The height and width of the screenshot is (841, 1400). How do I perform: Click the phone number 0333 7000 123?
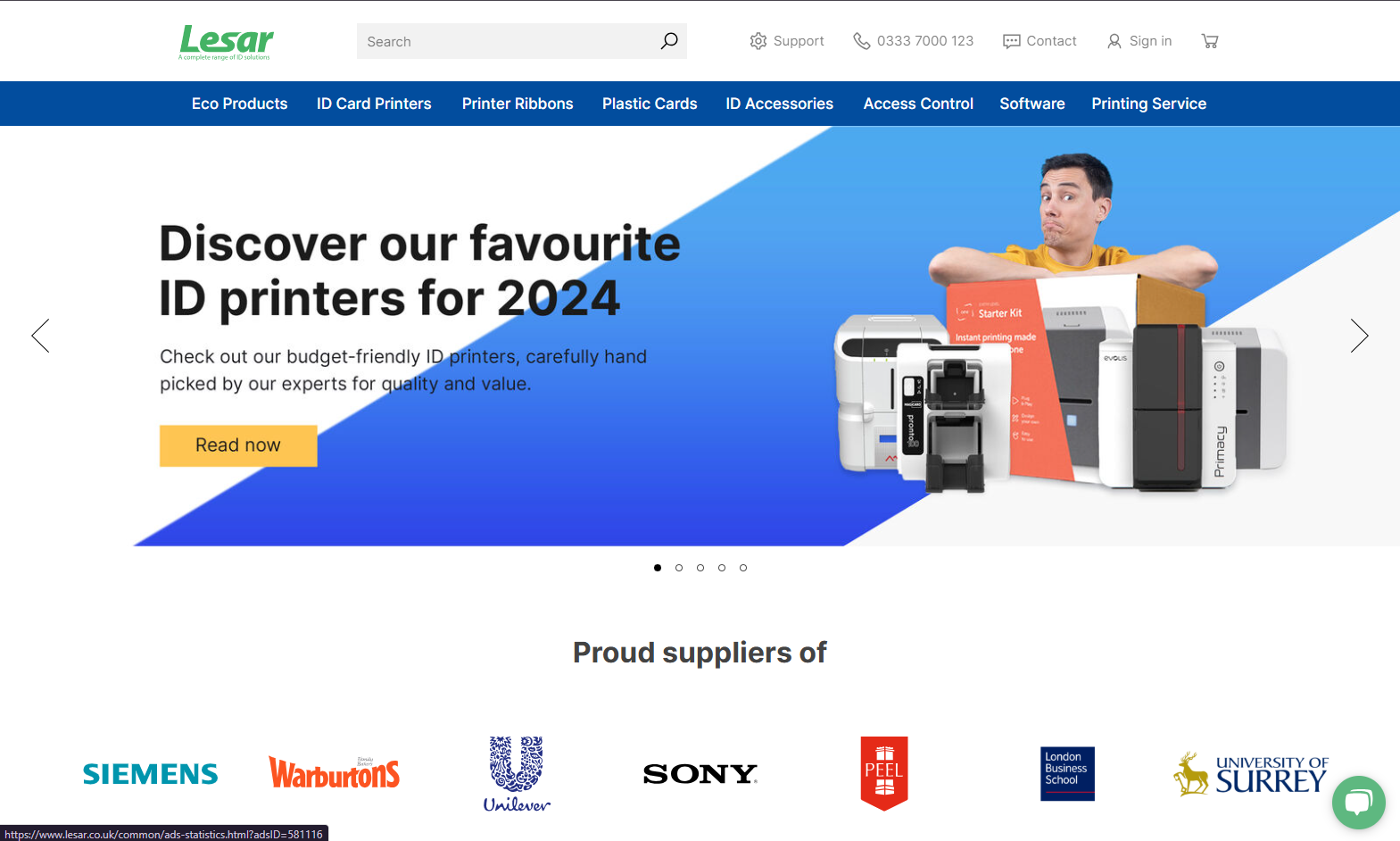[924, 41]
